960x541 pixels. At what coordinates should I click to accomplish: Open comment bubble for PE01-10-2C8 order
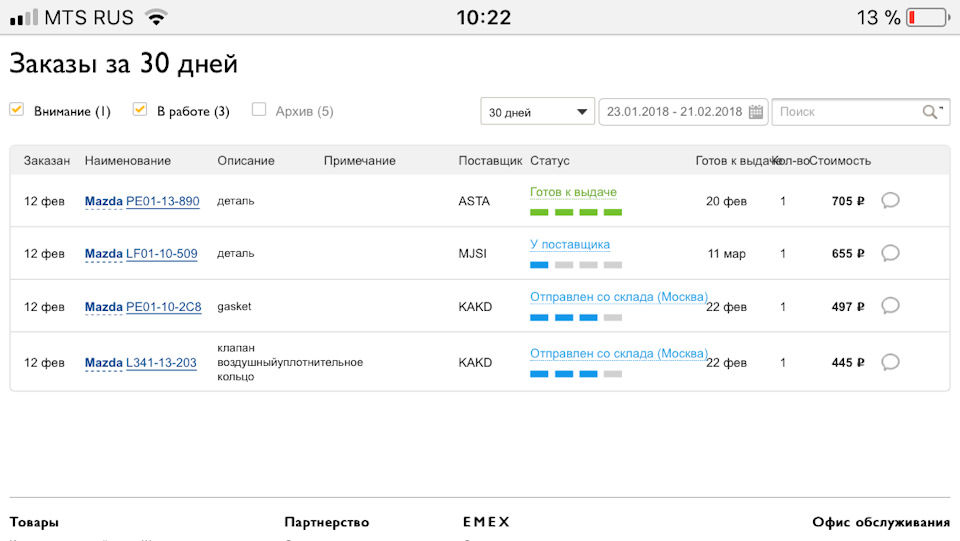point(890,306)
